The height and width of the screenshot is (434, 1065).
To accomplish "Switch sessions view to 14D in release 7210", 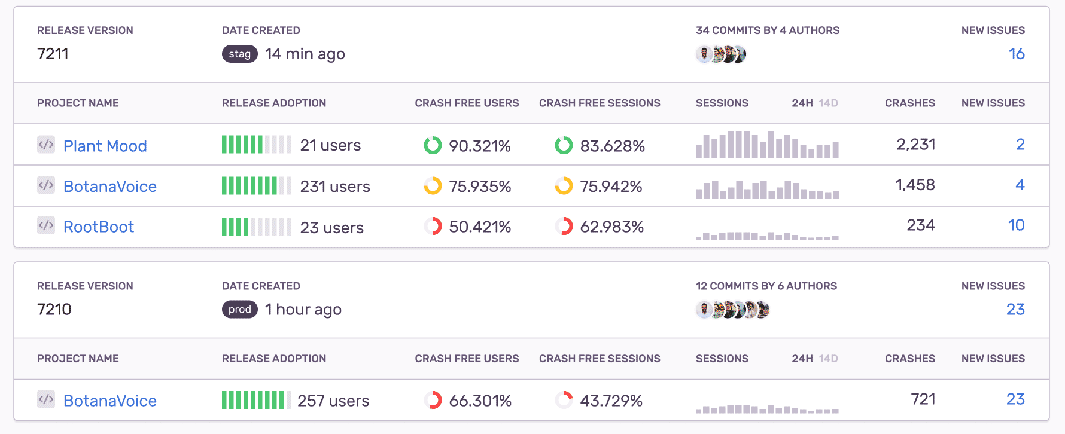I will [x=829, y=358].
